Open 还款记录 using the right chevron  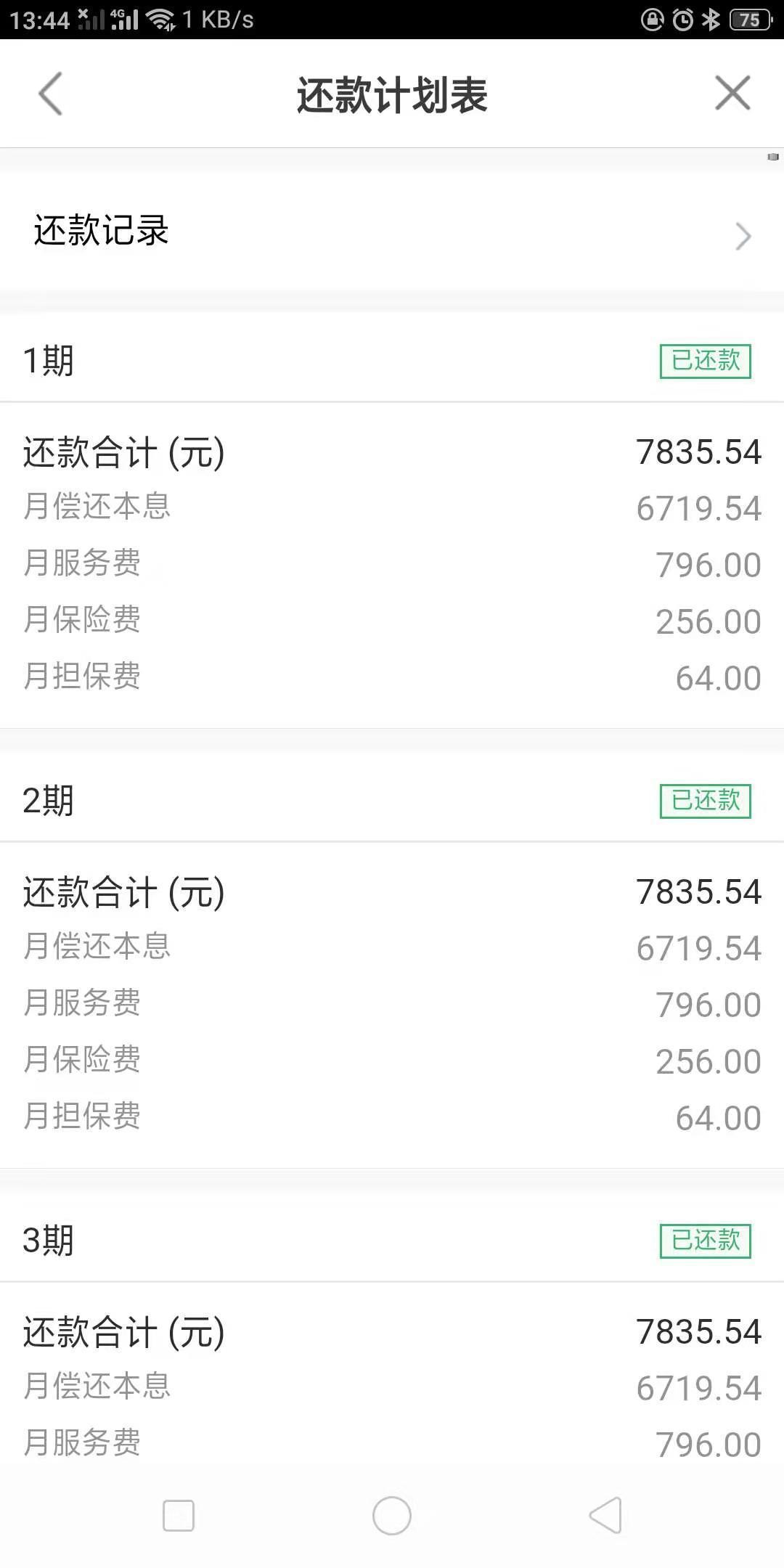tap(743, 236)
